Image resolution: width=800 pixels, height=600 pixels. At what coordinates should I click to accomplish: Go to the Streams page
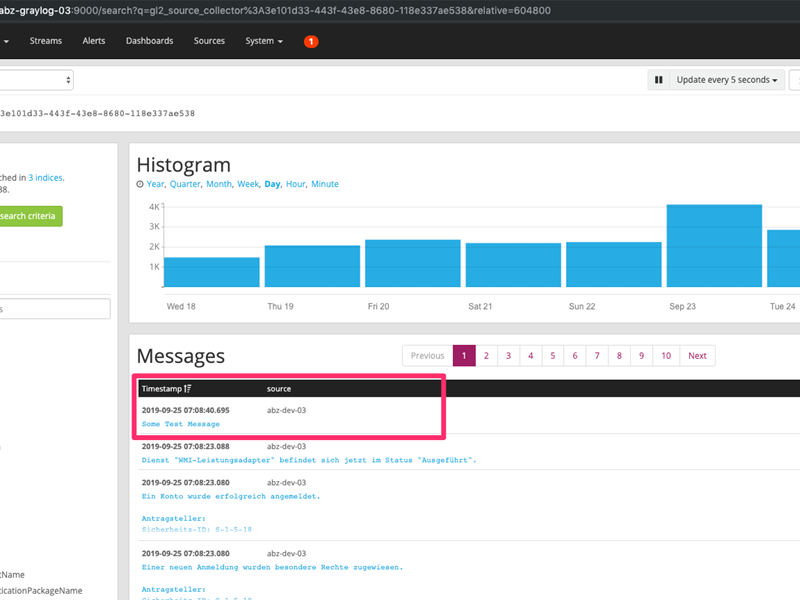46,41
